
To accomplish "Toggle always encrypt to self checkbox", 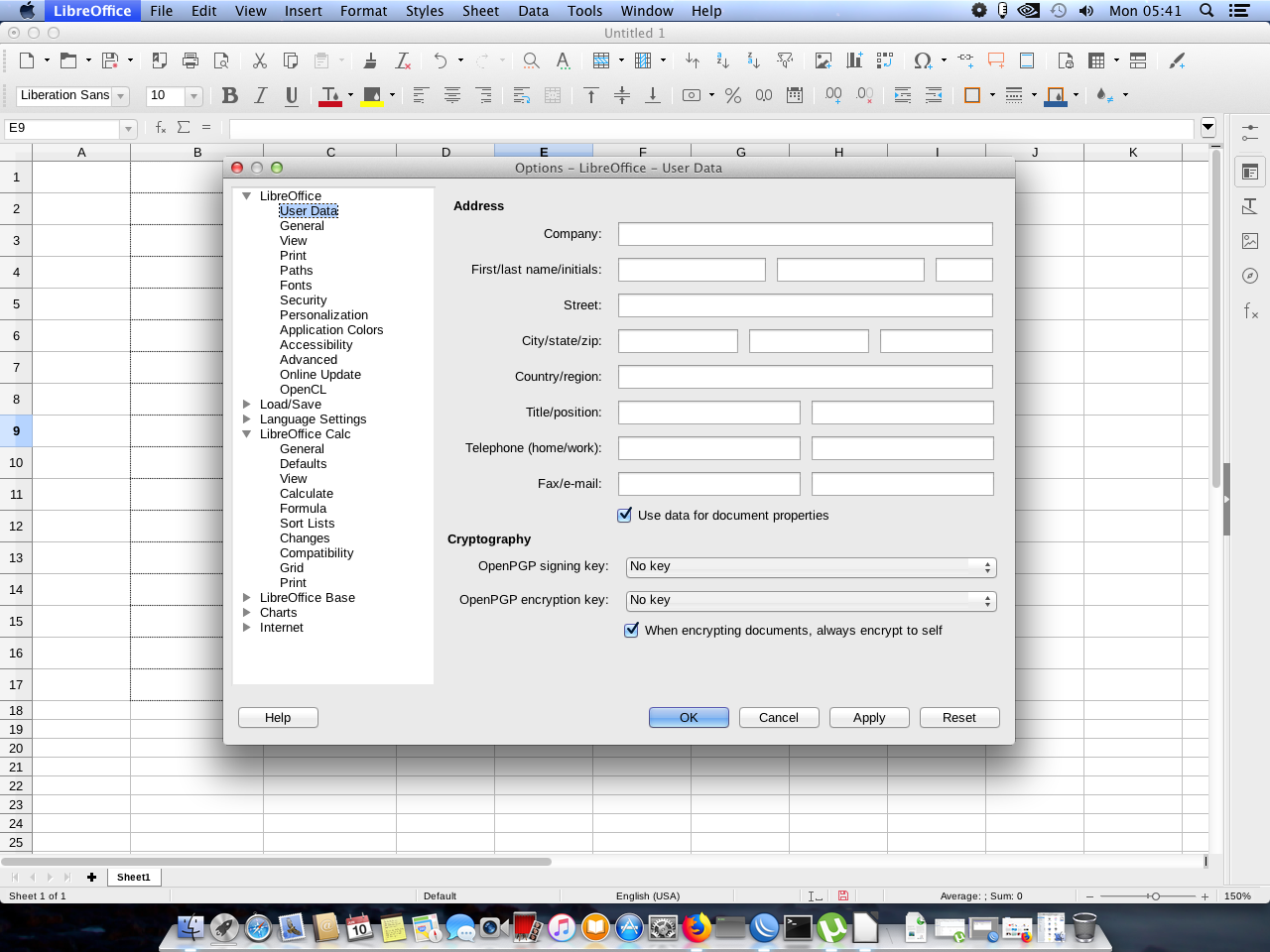I will tap(631, 630).
